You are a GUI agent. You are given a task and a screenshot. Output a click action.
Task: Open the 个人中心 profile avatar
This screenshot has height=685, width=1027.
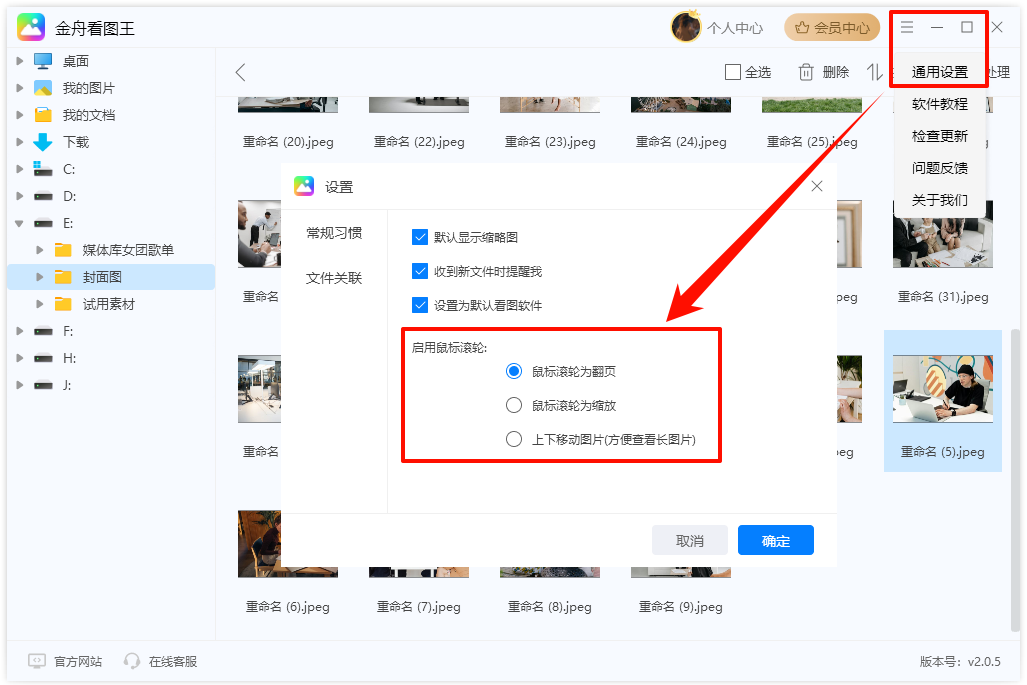pos(686,28)
